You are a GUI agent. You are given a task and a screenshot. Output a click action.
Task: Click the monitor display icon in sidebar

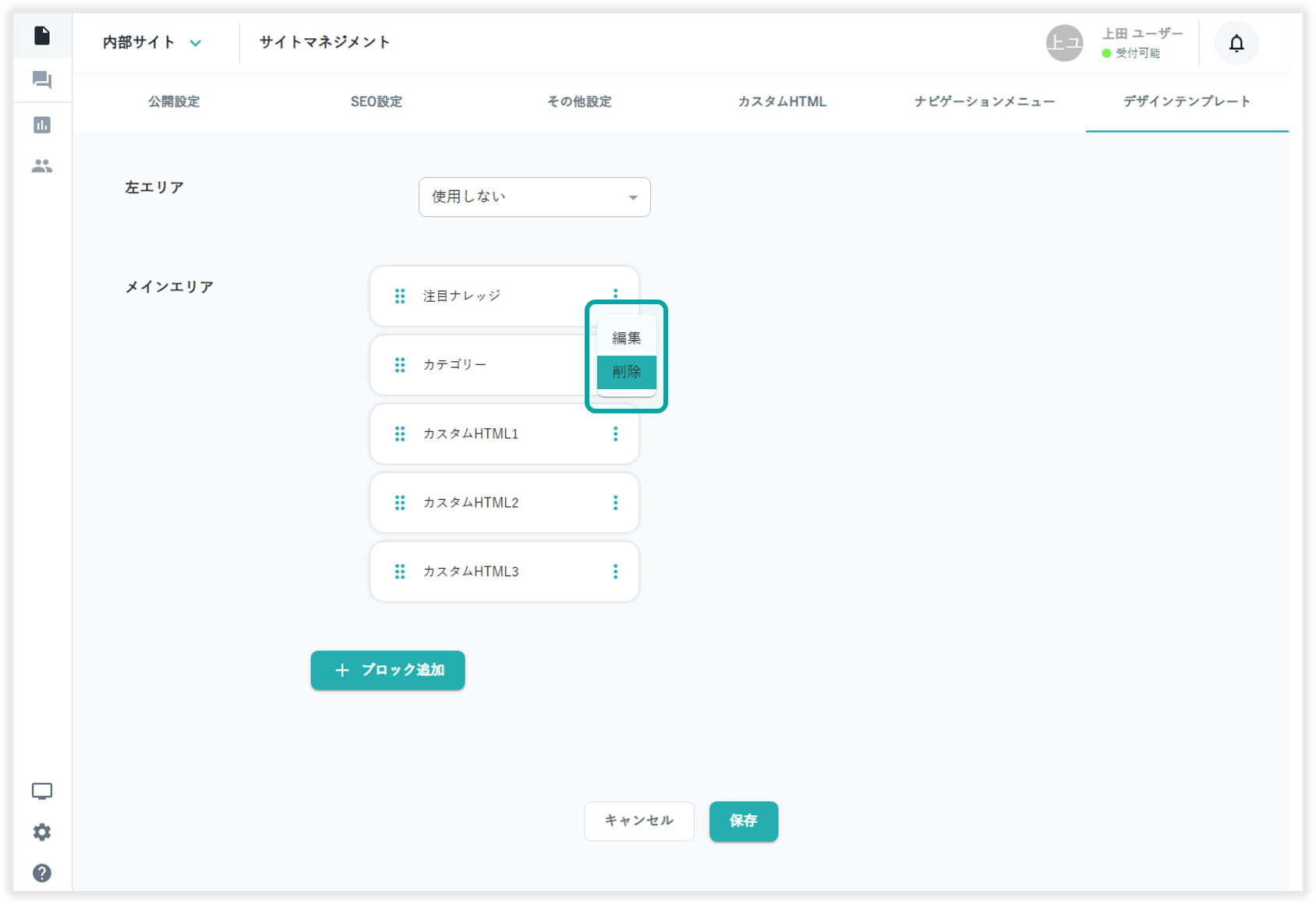coord(42,792)
